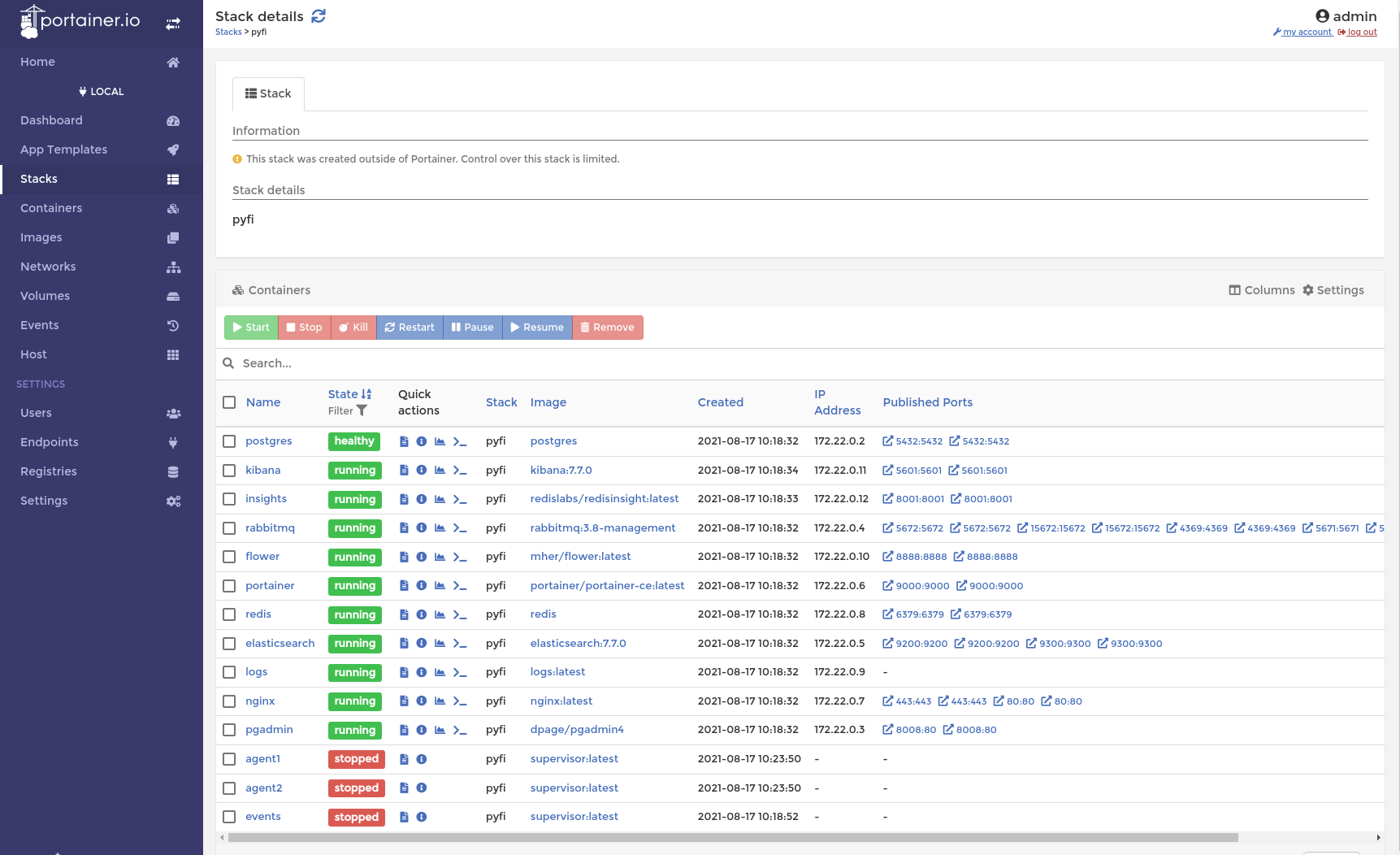Sort table by Created column
This screenshot has width=1400, height=855.
click(x=721, y=402)
